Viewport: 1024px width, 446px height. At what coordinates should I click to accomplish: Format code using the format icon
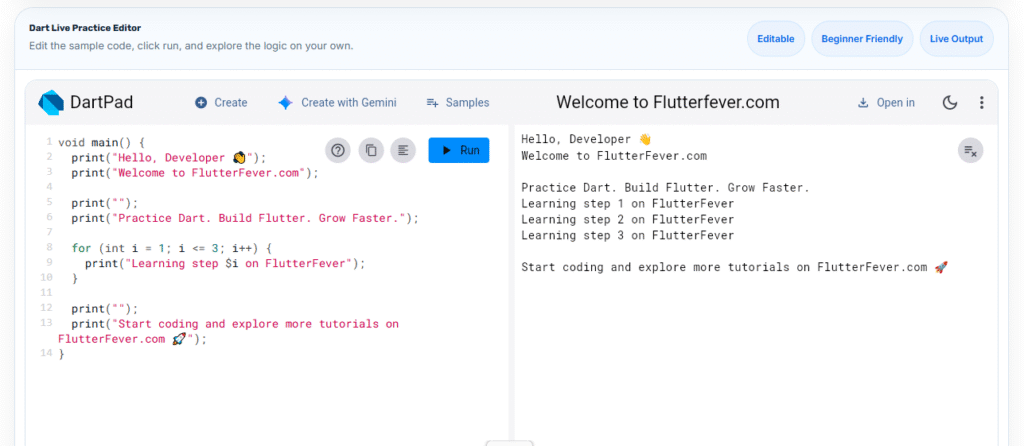(x=403, y=150)
